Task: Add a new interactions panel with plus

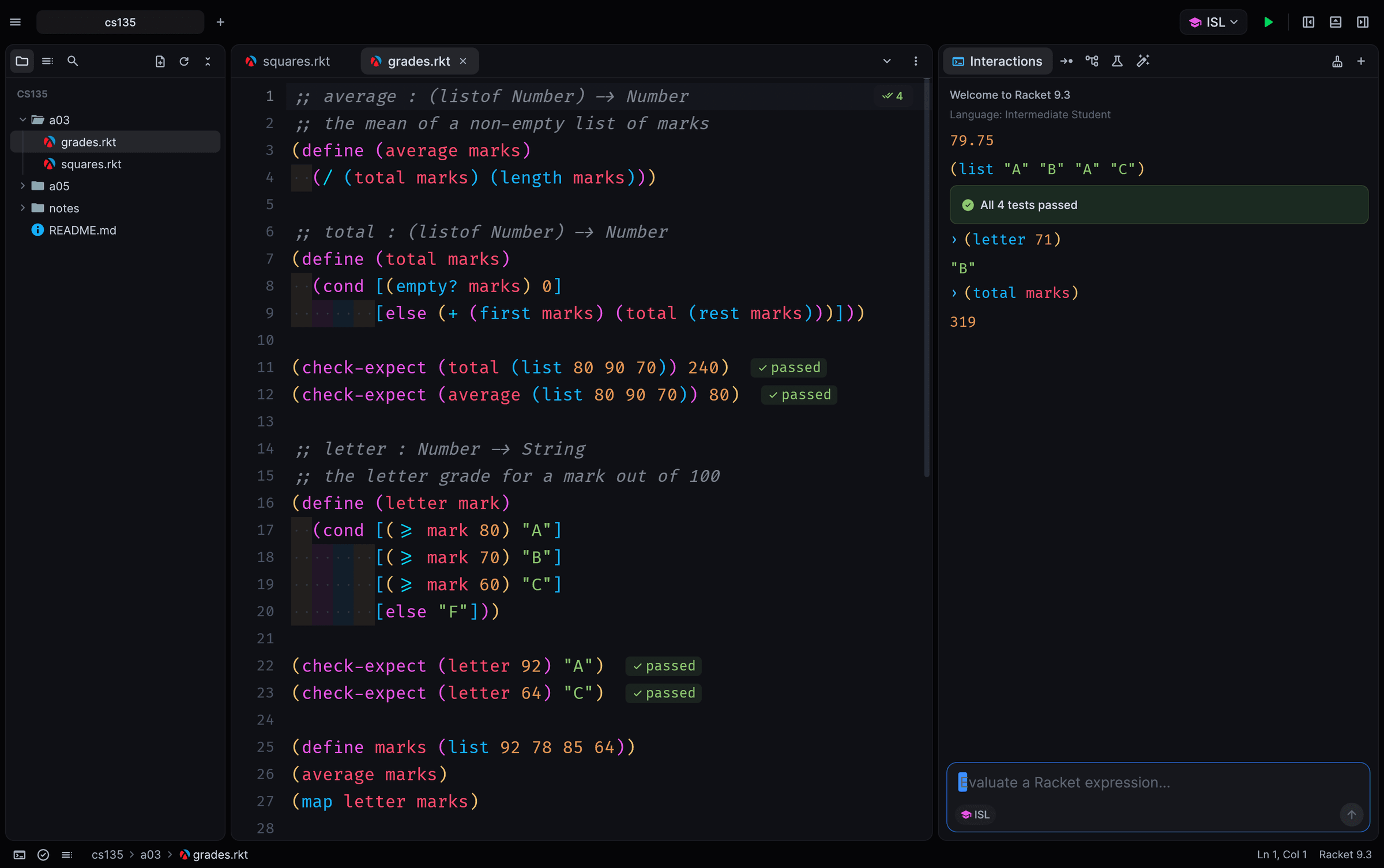Action: pos(1361,61)
